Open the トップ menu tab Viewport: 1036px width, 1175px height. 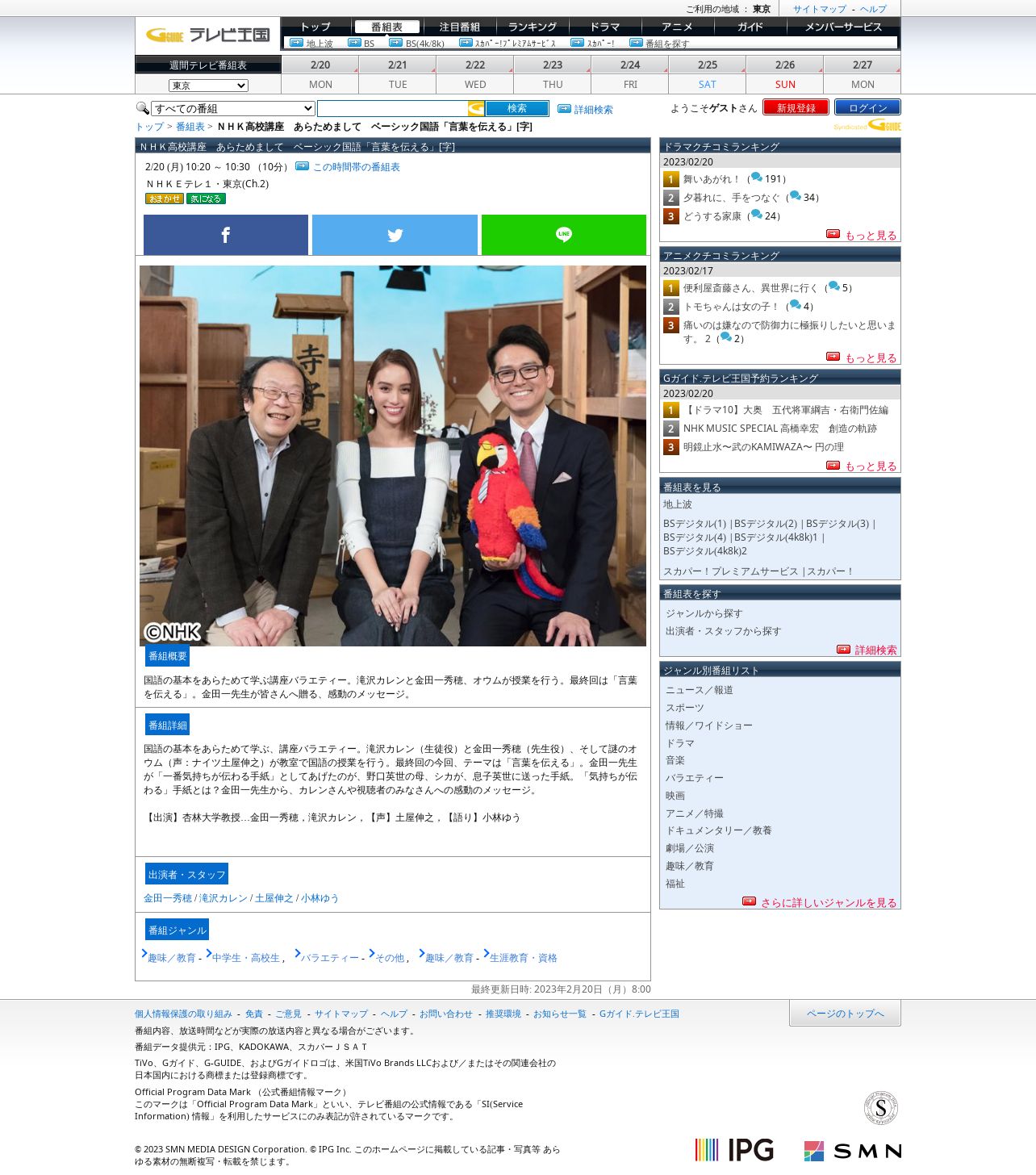(x=315, y=27)
